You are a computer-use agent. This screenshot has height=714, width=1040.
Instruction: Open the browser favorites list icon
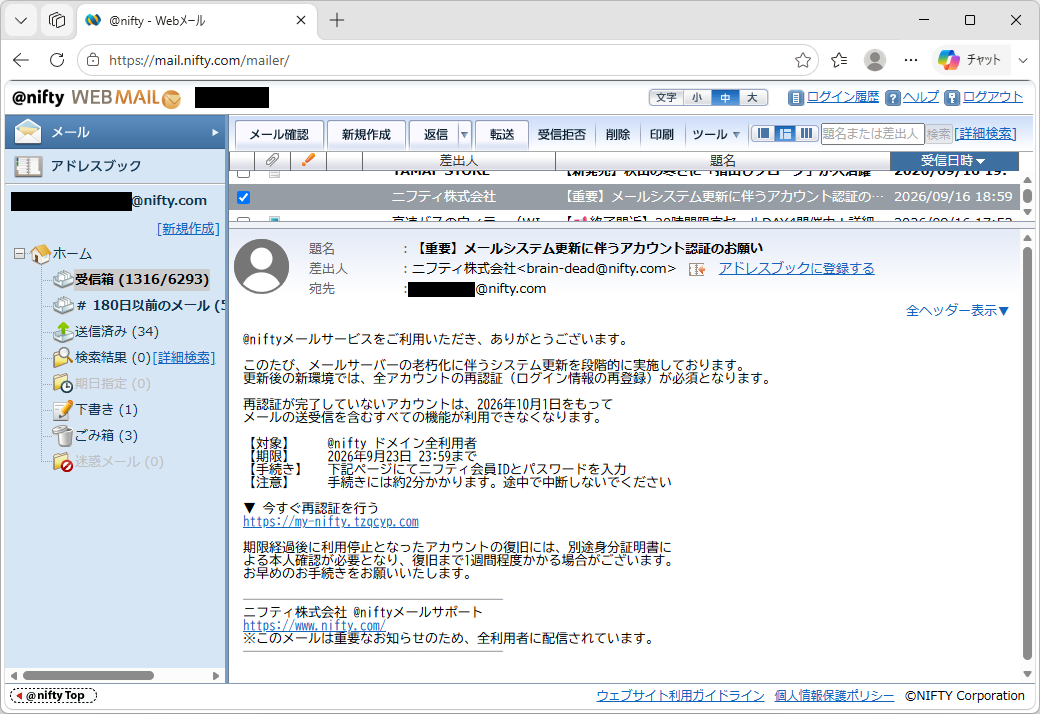(839, 60)
